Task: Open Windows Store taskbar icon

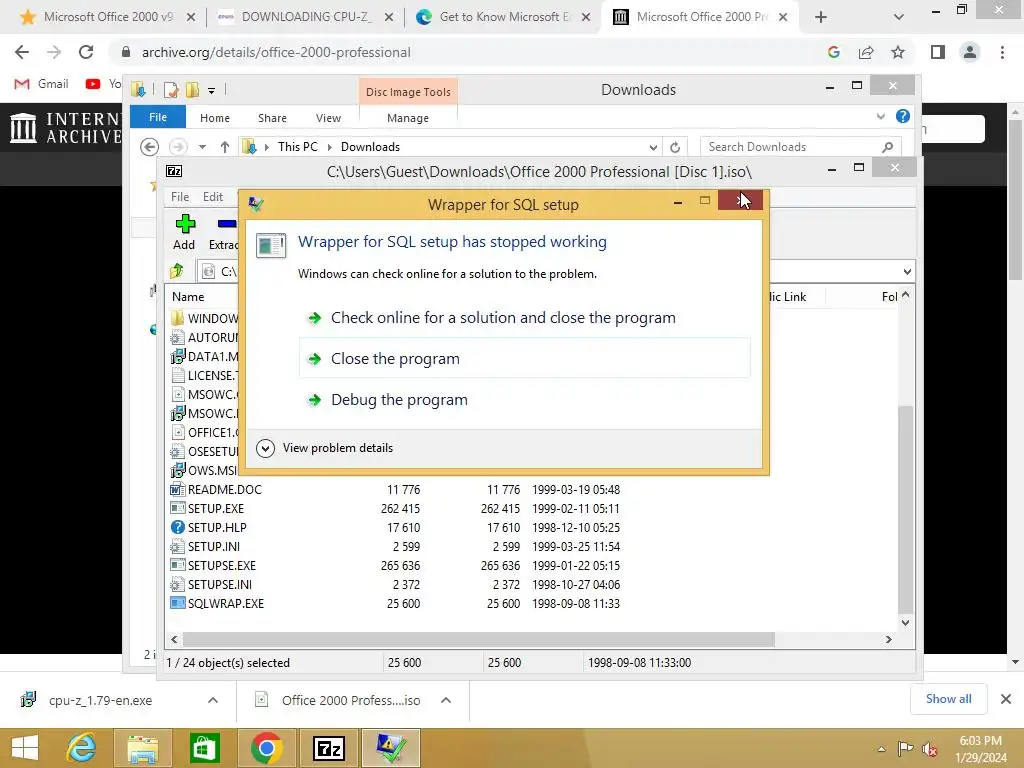Action: tap(204, 748)
